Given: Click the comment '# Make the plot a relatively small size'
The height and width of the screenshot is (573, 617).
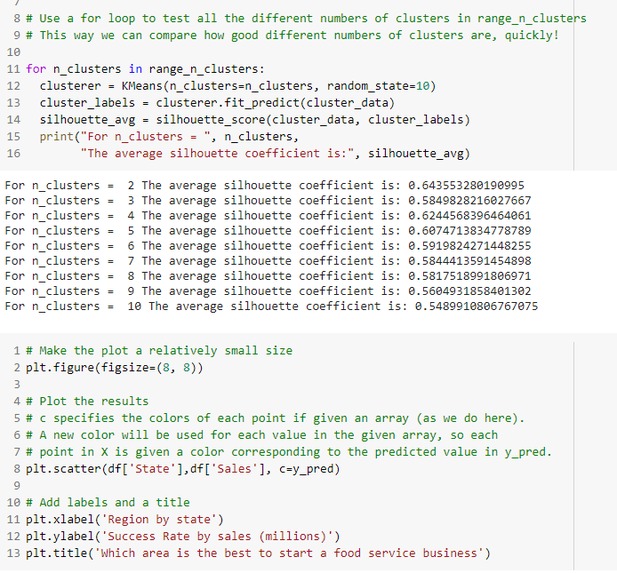Looking at the screenshot, I should point(159,351).
